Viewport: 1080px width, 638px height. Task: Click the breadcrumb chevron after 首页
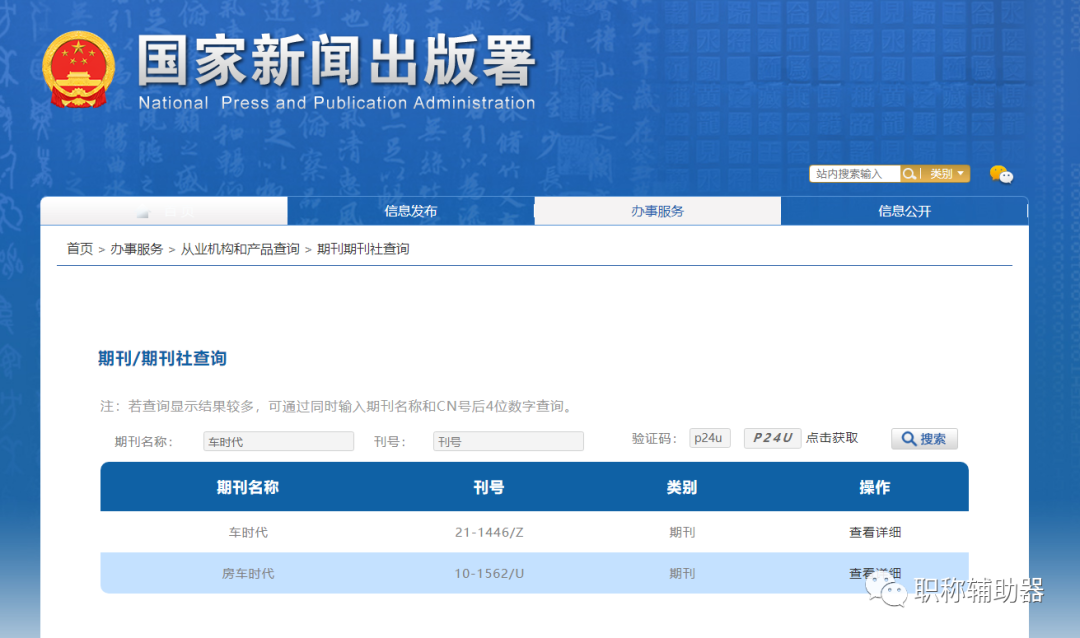pos(104,249)
